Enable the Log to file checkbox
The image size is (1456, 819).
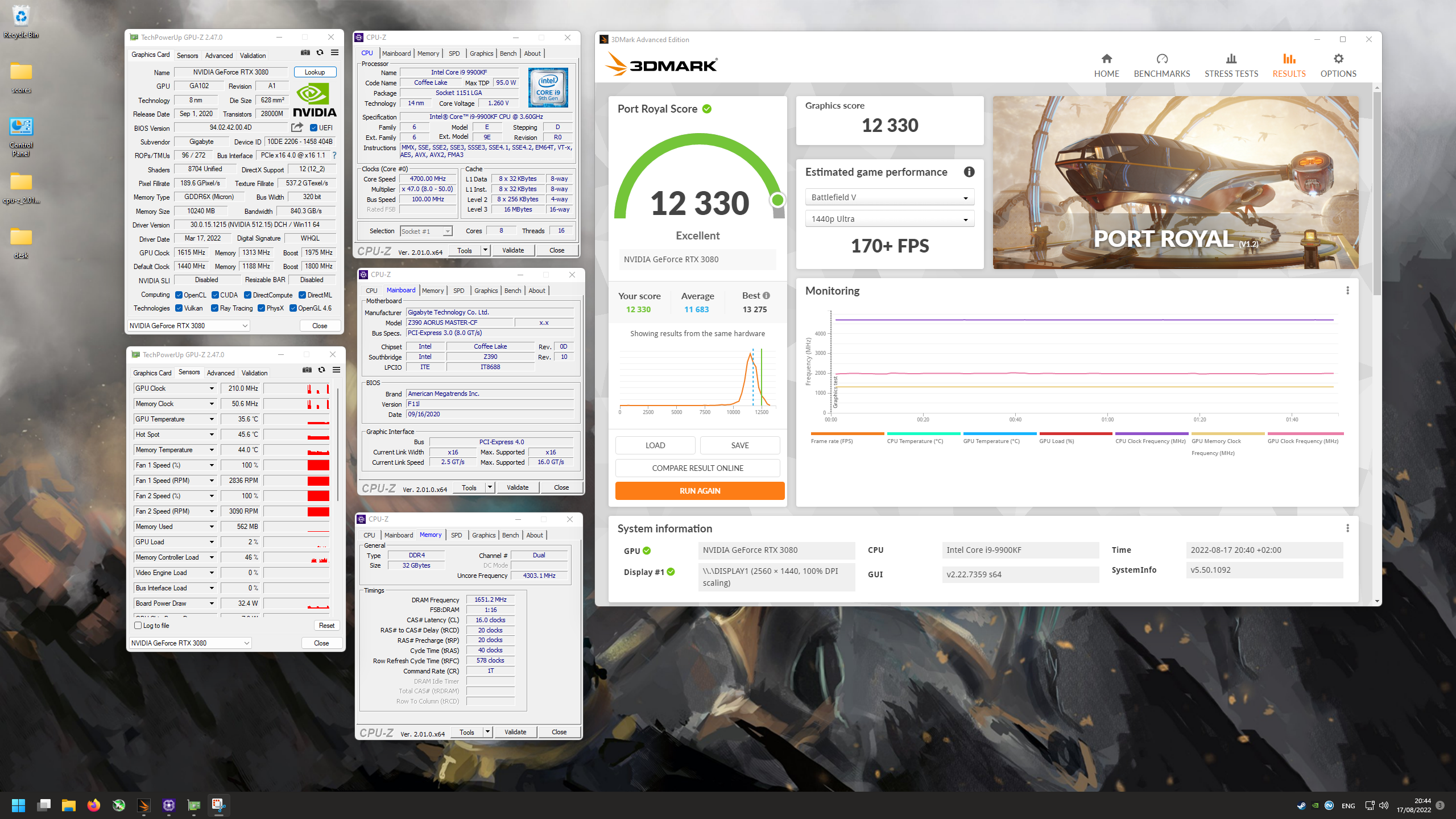coord(138,626)
